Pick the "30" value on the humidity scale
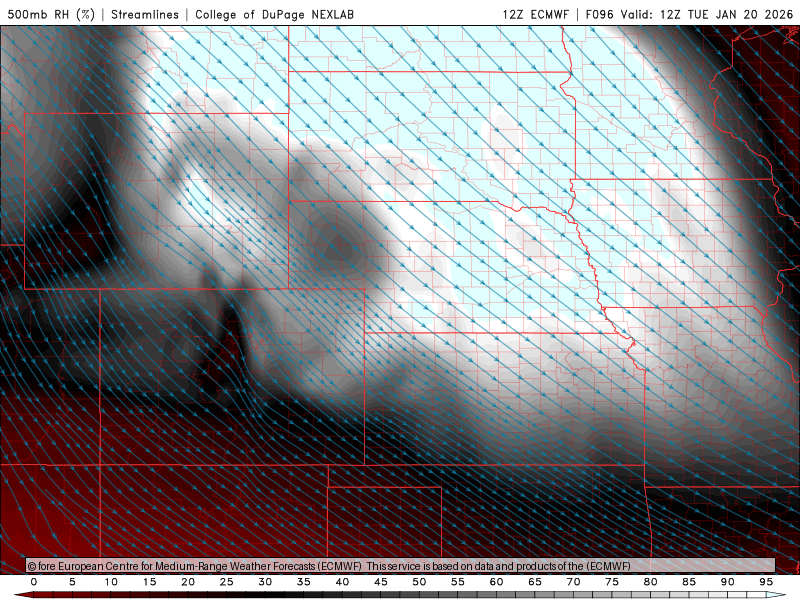Image resolution: width=800 pixels, height=600 pixels. [265, 582]
